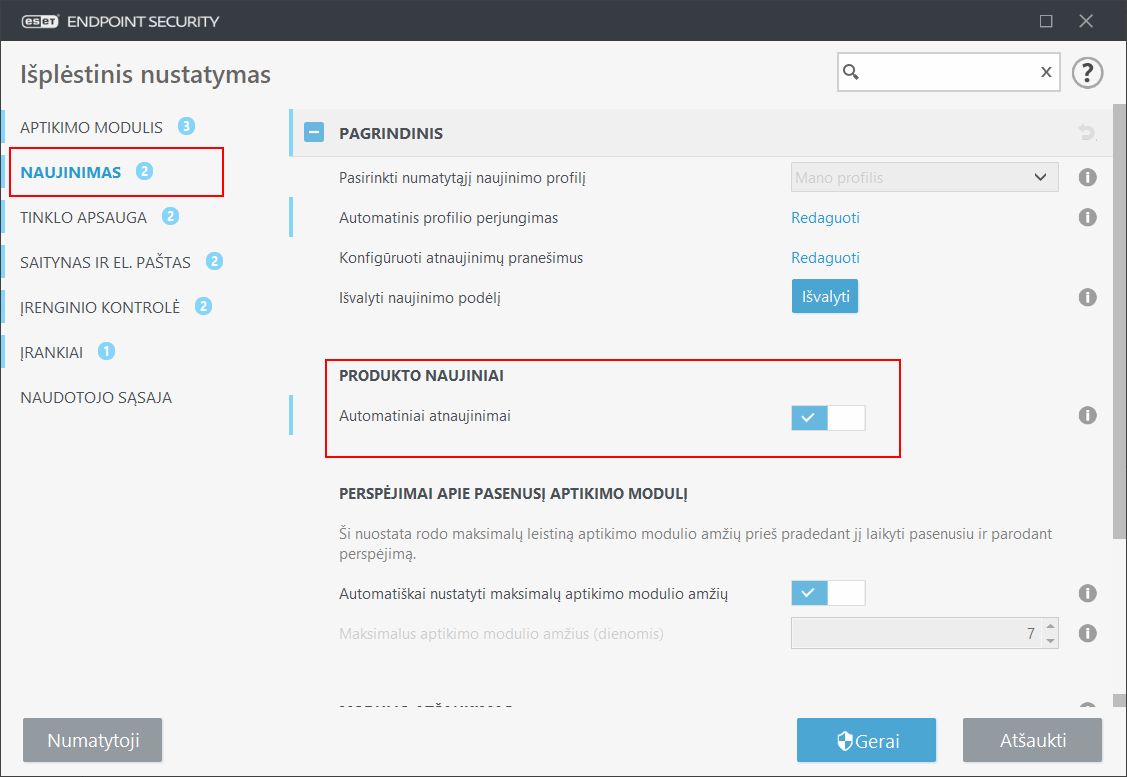Screen dimensions: 1127x777
Task: Increase Maksimalus aptikimo modulio amžius value
Action: 1050,627
